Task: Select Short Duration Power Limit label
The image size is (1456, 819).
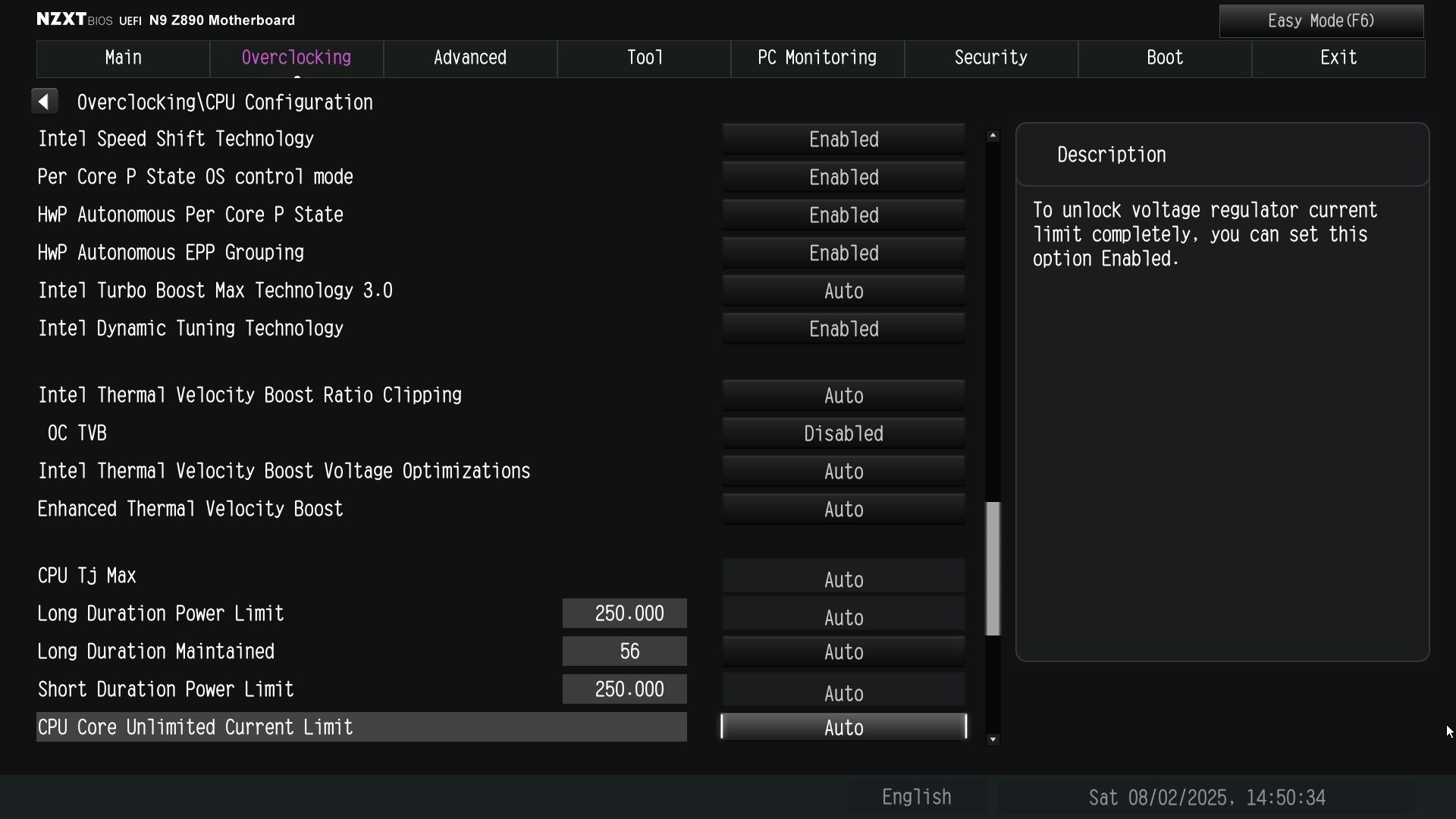Action: click(166, 690)
